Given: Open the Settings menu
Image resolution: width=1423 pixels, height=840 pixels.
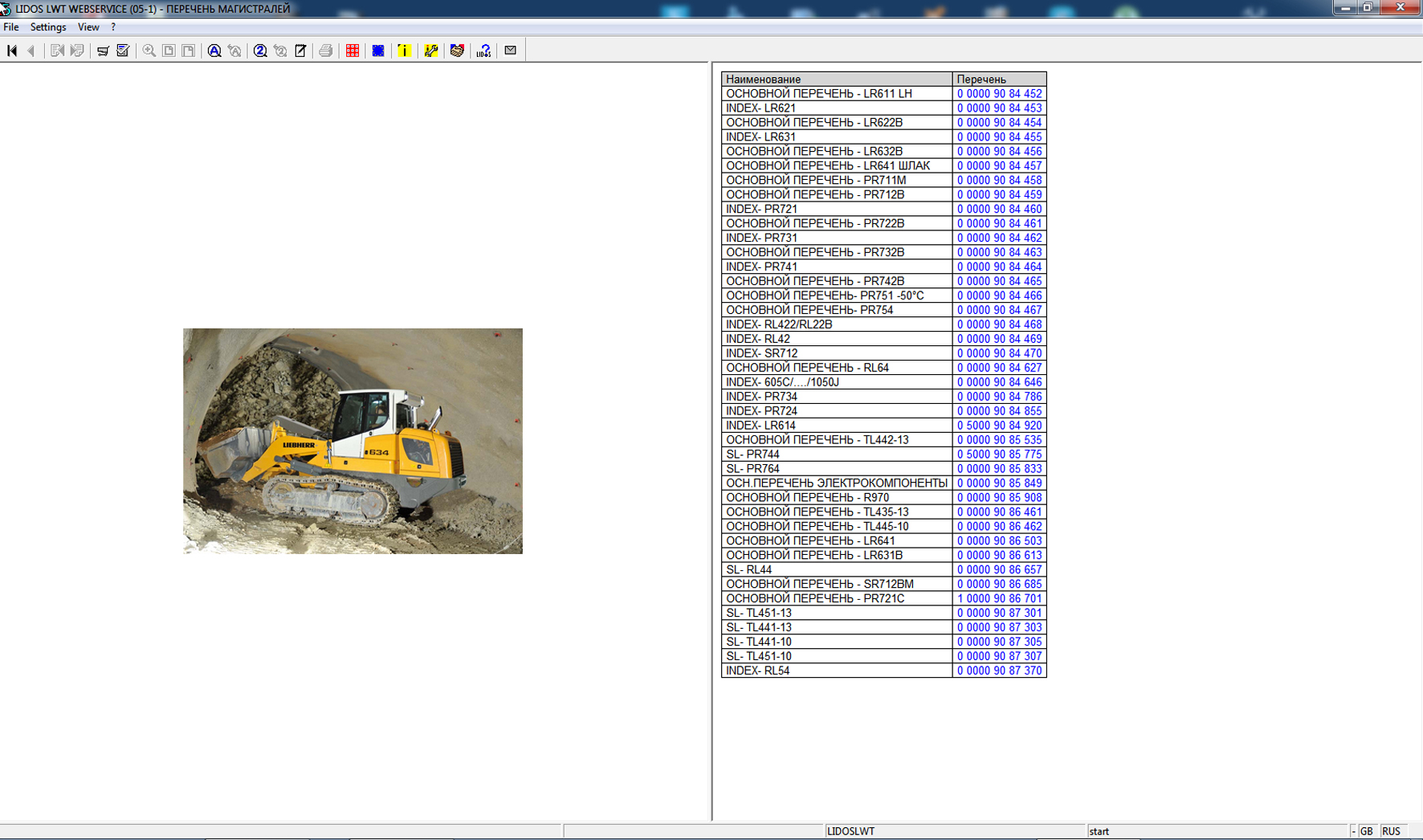Looking at the screenshot, I should coord(48,27).
